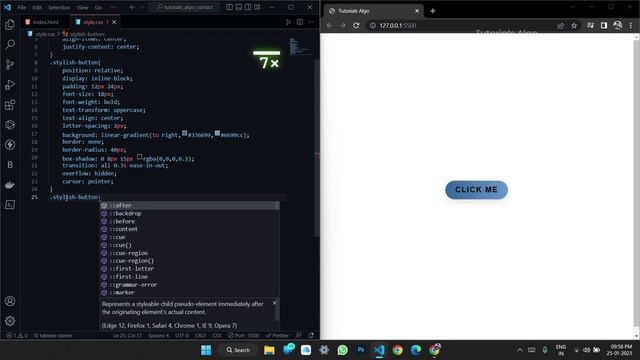The height and width of the screenshot is (360, 640).
Task: Open the Go menu
Action: tap(98, 7)
